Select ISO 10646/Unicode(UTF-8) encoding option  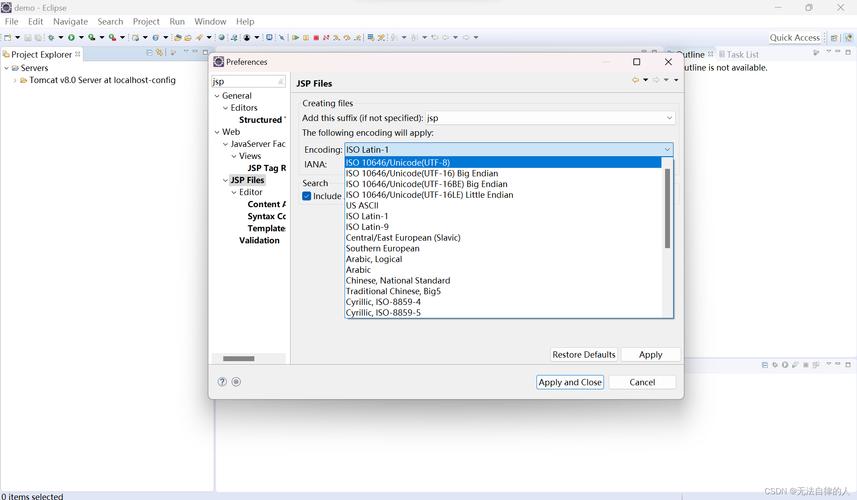point(398,162)
